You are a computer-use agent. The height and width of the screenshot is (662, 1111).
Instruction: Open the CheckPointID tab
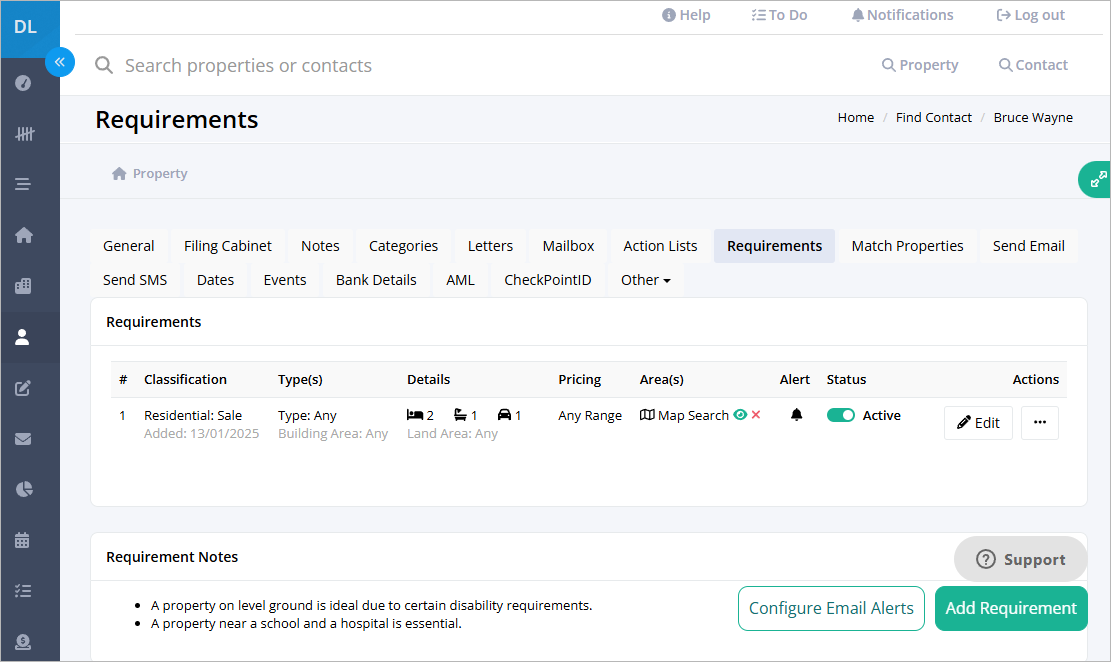548,280
